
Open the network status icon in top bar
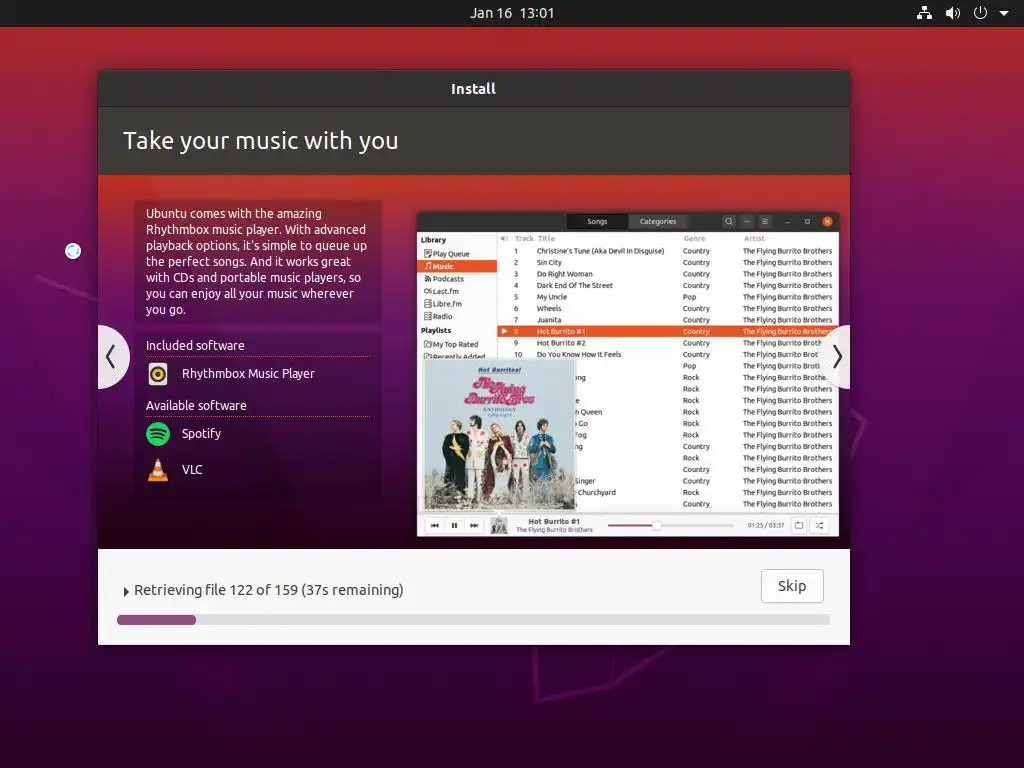click(x=924, y=13)
